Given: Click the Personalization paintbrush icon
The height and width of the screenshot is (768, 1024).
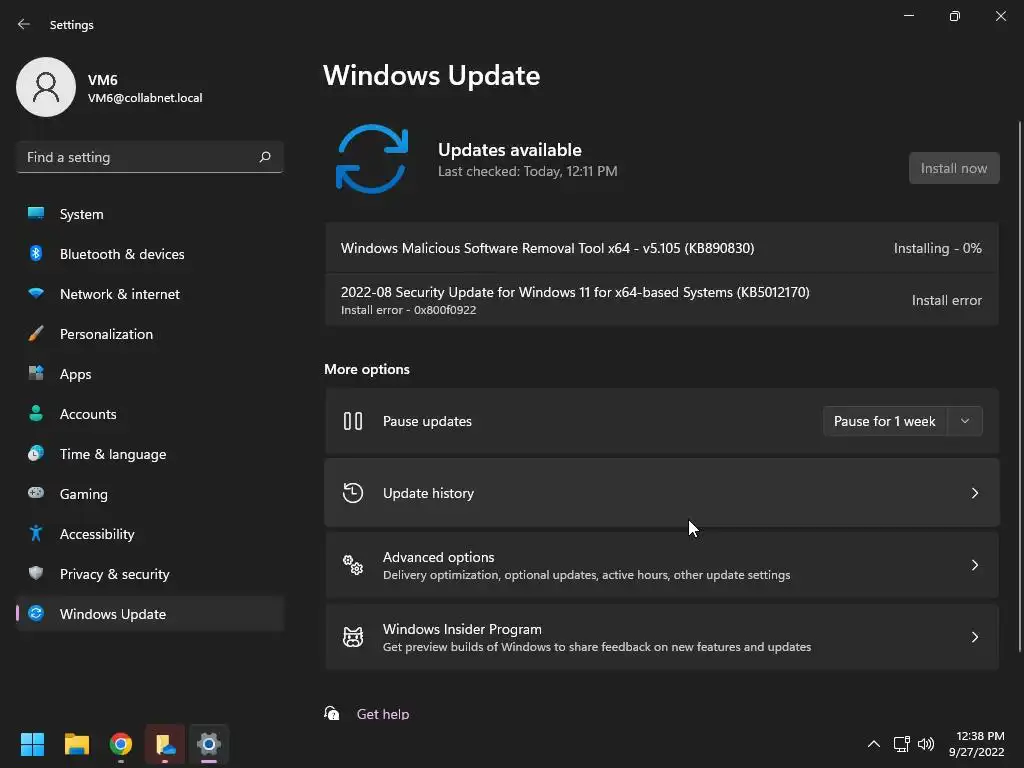Looking at the screenshot, I should [36, 334].
